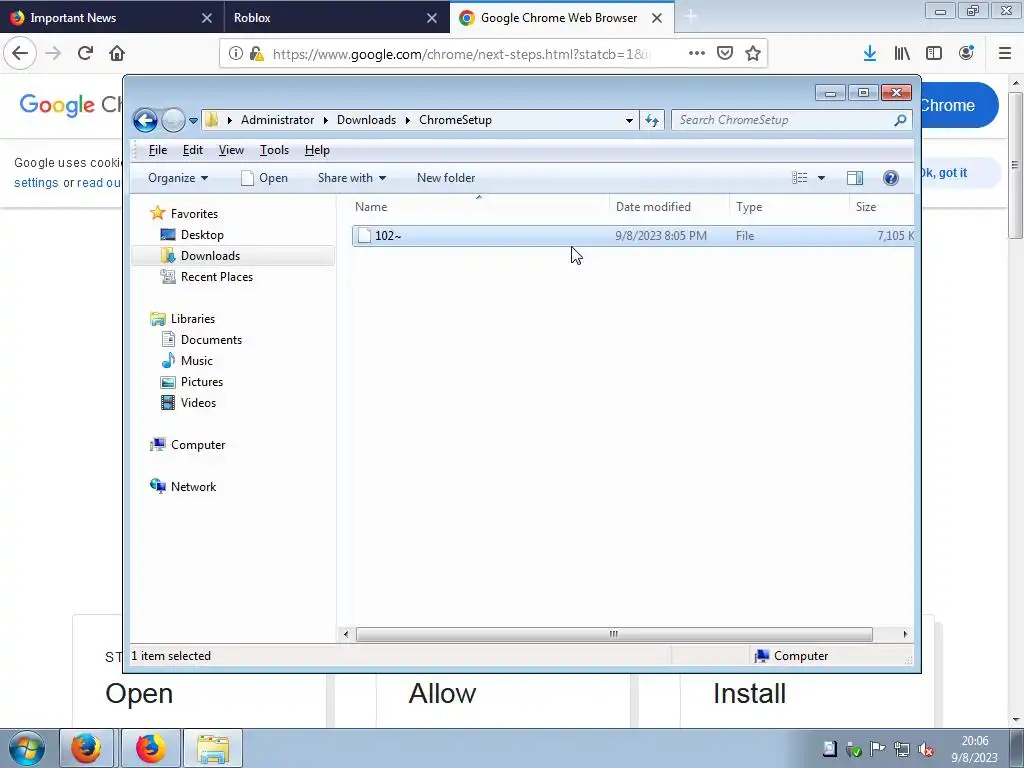Image resolution: width=1024 pixels, height=768 pixels.
Task: Go to Firefox home page icon
Action: click(x=117, y=54)
